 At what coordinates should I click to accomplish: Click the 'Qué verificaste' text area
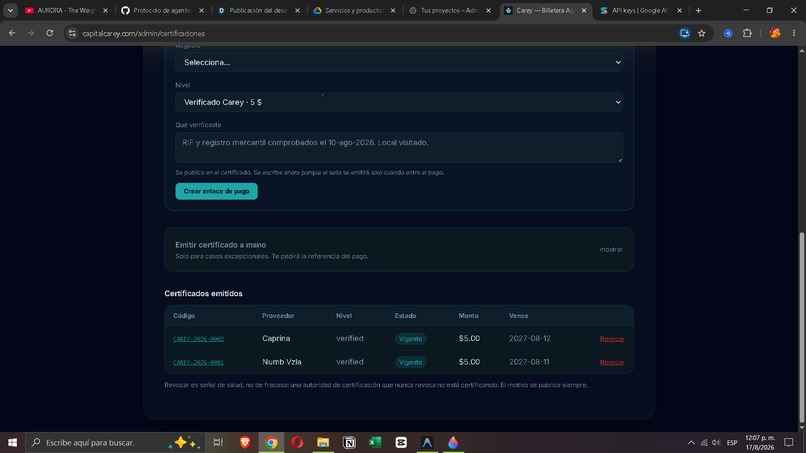point(399,148)
